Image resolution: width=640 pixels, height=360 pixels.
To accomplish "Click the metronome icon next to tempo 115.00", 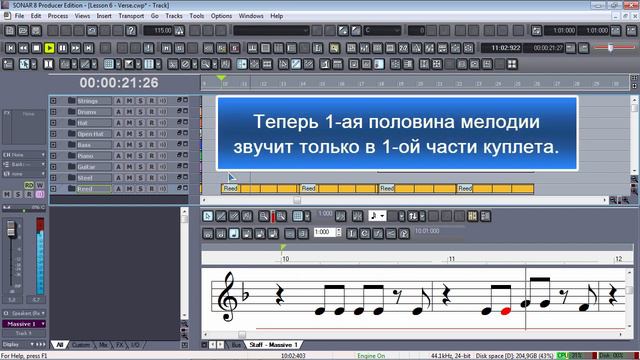I will tap(179, 31).
